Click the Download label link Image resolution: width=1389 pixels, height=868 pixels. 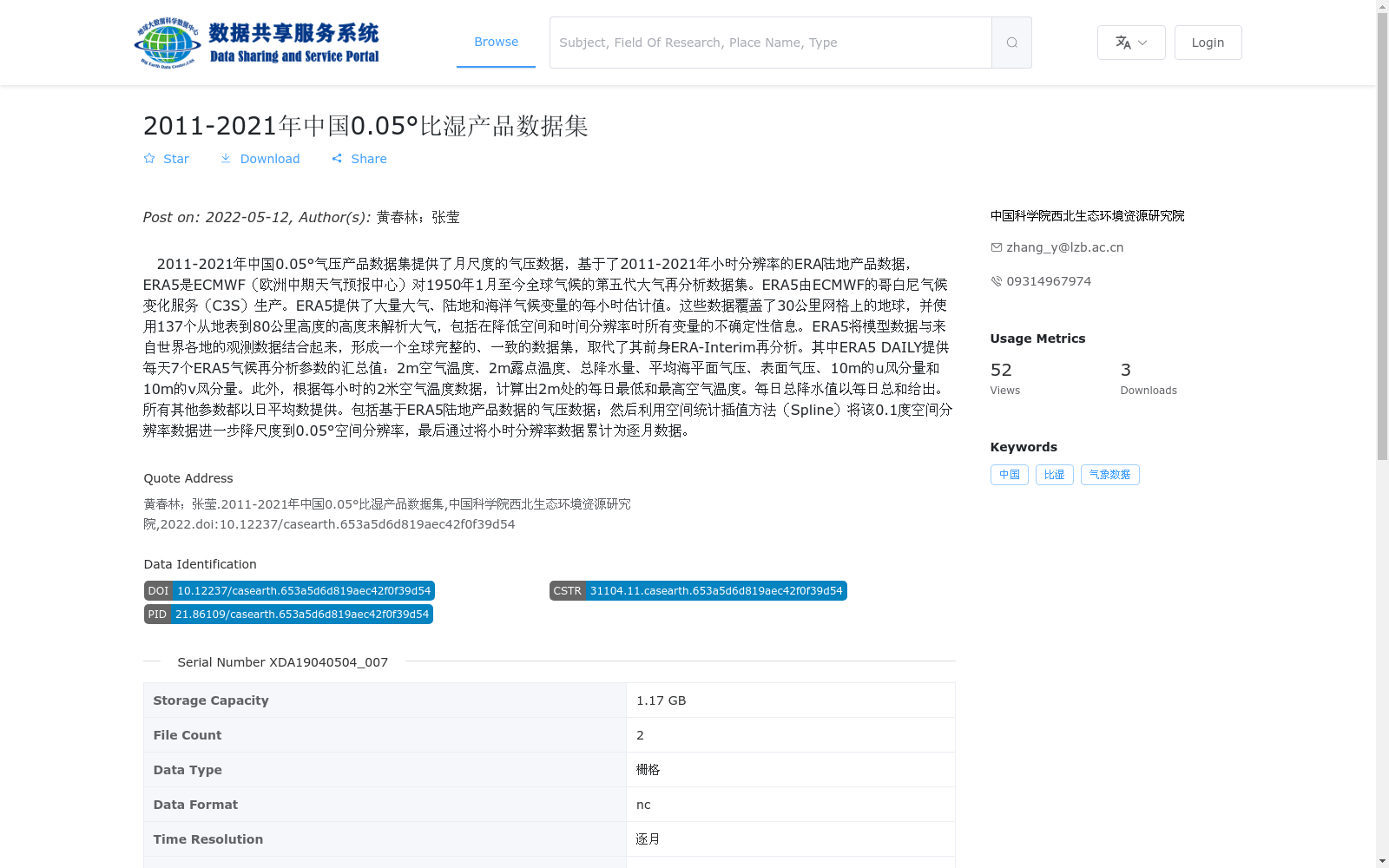coord(270,159)
